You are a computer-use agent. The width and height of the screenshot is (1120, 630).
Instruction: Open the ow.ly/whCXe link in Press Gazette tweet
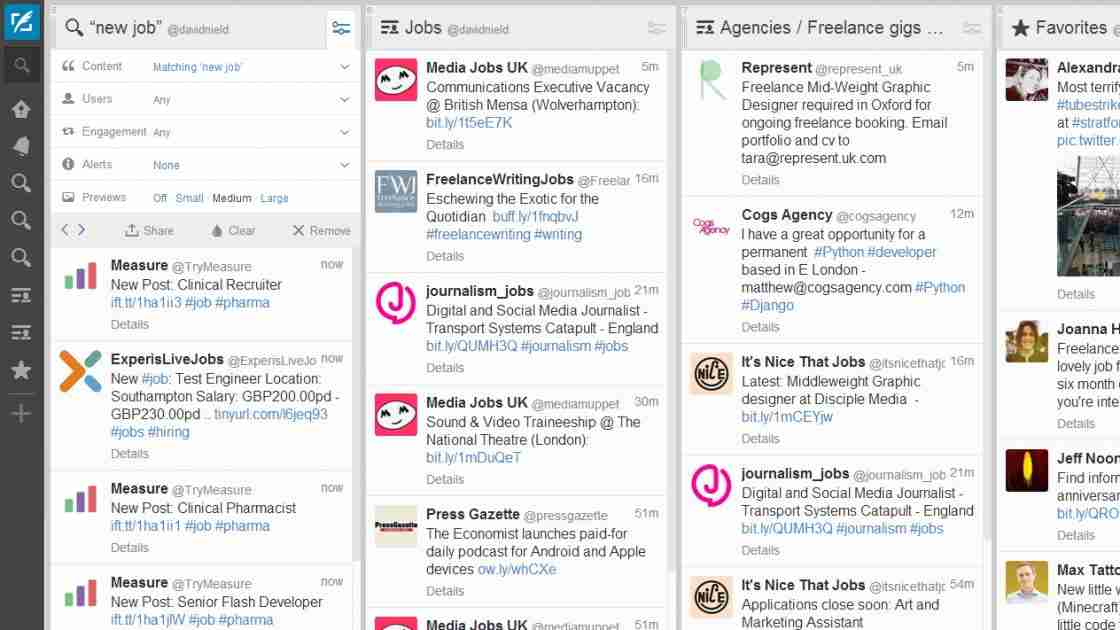(x=516, y=569)
